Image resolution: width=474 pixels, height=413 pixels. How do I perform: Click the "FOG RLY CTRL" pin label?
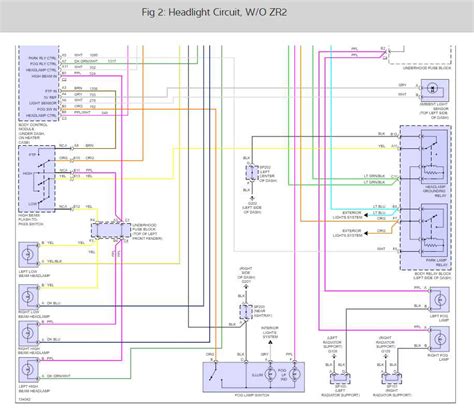point(43,64)
